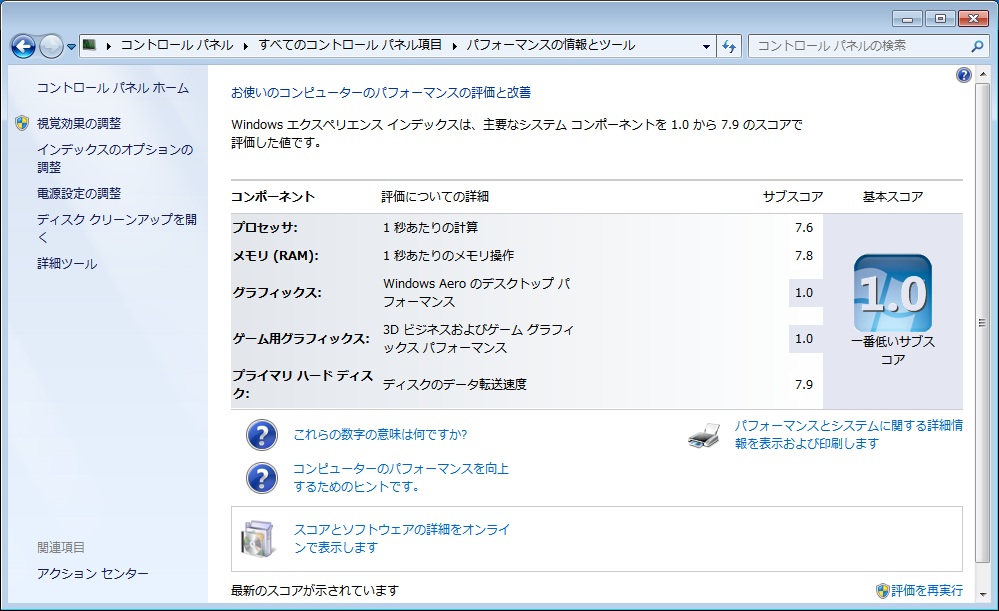The width and height of the screenshot is (999, 611).
Task: Click 評価を再実行 link
Action: point(927,591)
